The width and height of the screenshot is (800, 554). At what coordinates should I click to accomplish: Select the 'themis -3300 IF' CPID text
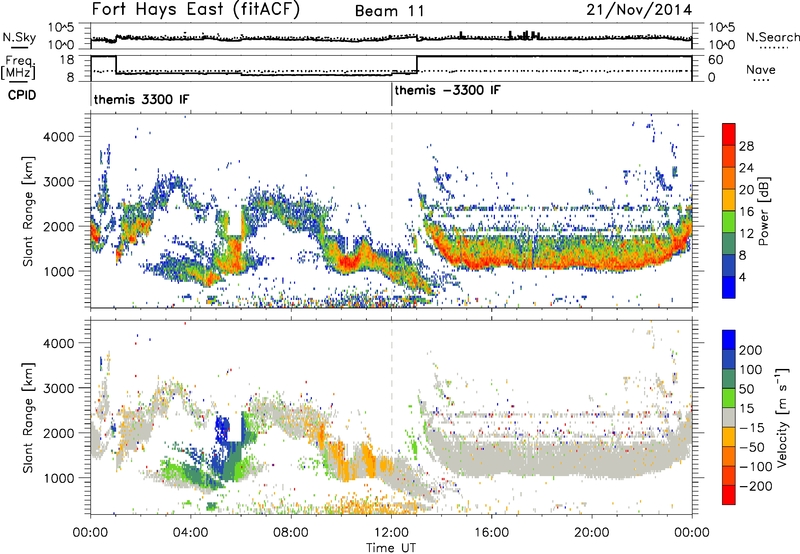coord(447,90)
